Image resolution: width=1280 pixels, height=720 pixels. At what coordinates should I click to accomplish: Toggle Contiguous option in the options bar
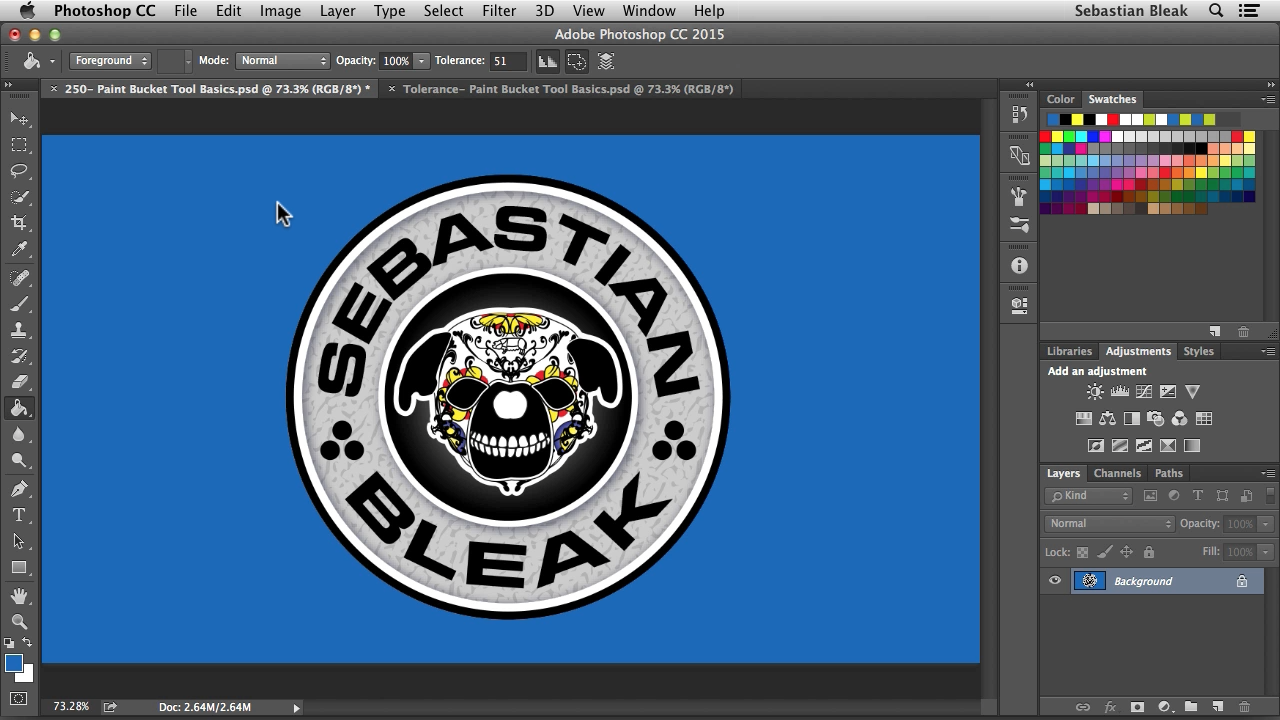(577, 61)
